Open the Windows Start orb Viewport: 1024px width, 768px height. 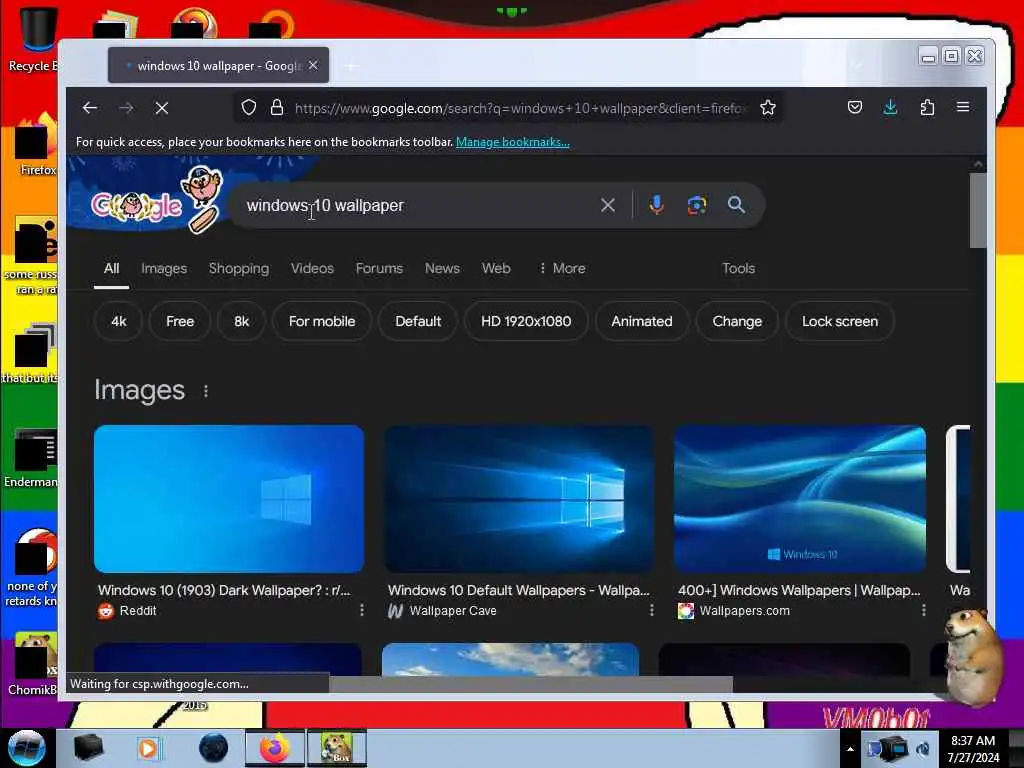(x=27, y=748)
